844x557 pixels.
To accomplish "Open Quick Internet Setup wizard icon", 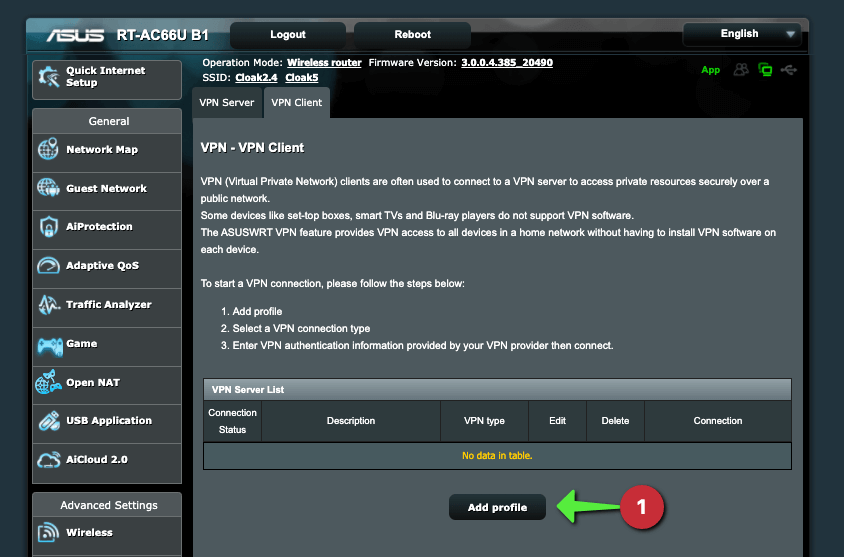I will [49, 77].
